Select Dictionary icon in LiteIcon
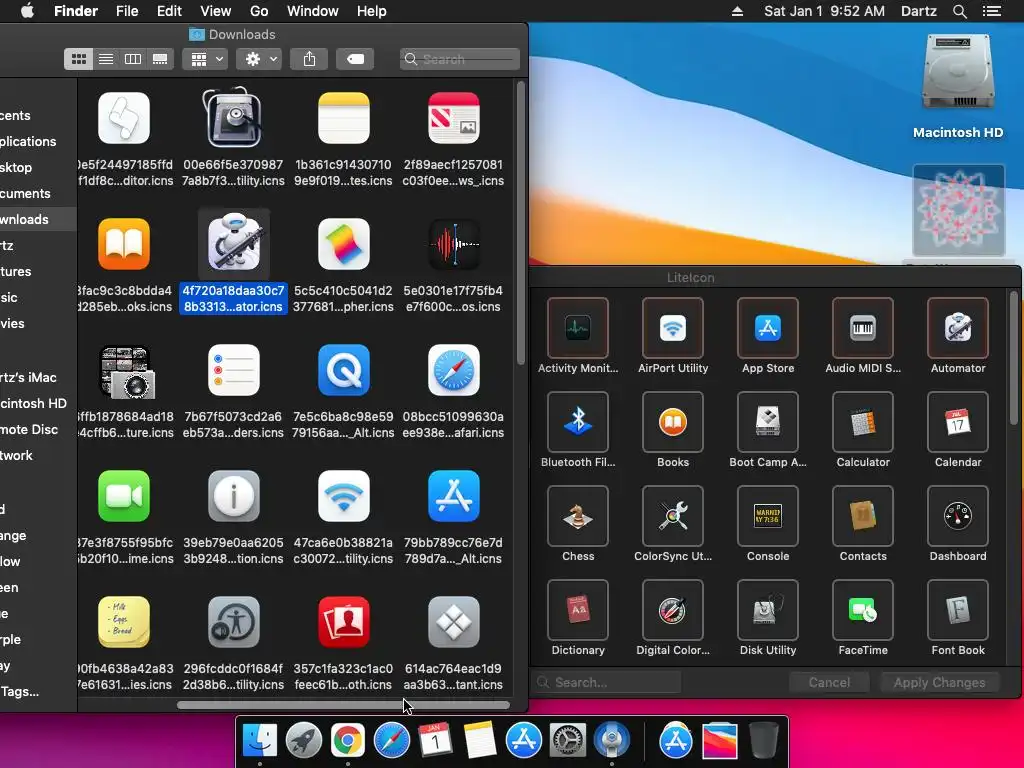This screenshot has height=768, width=1024. [578, 610]
